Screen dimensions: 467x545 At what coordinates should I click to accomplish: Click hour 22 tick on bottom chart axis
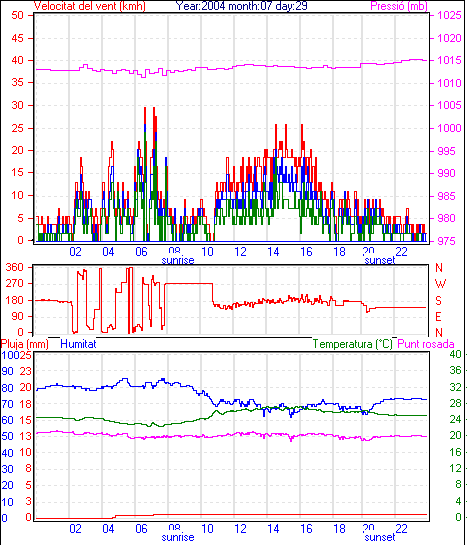[x=401, y=529]
